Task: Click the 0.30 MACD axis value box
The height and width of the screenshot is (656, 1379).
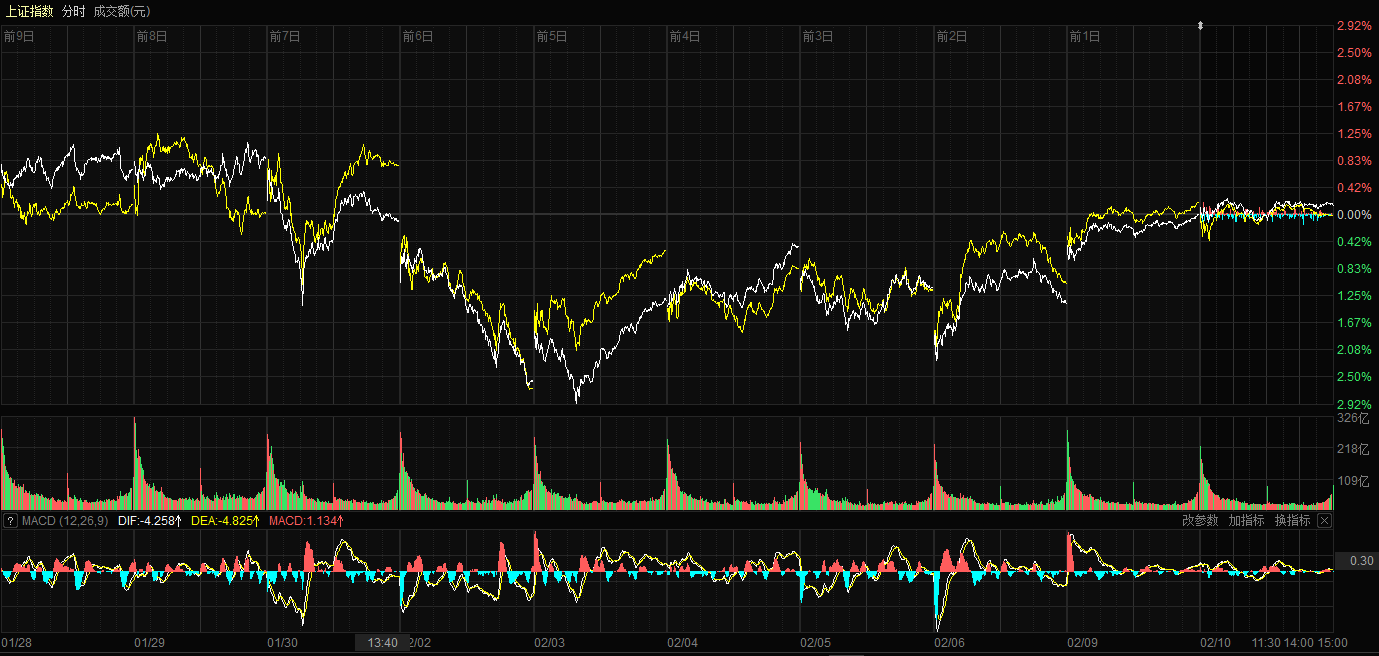Action: pos(1361,561)
